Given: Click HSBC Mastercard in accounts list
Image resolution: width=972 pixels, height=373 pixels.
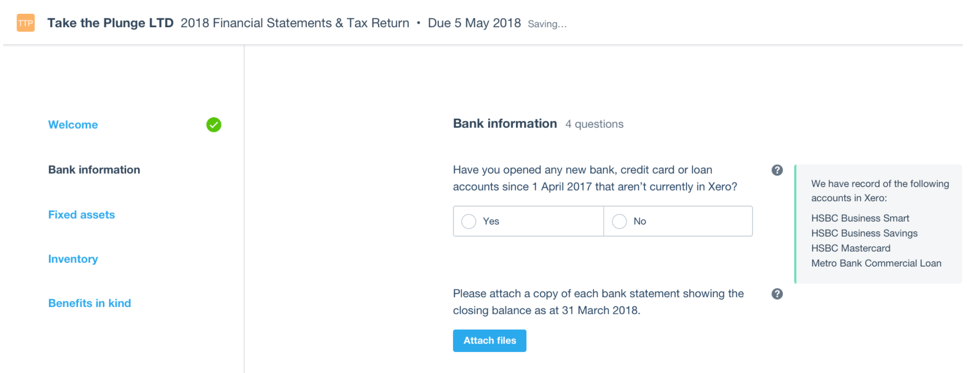Looking at the screenshot, I should coord(850,248).
